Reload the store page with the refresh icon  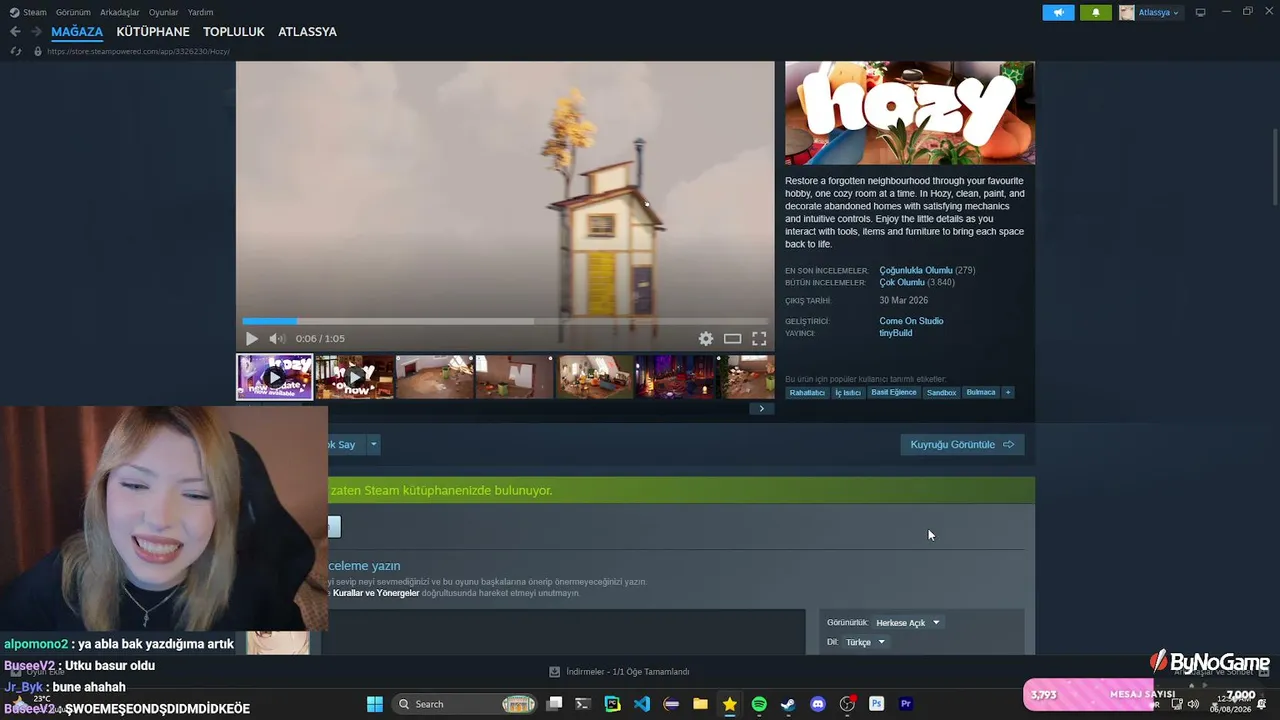[15, 51]
